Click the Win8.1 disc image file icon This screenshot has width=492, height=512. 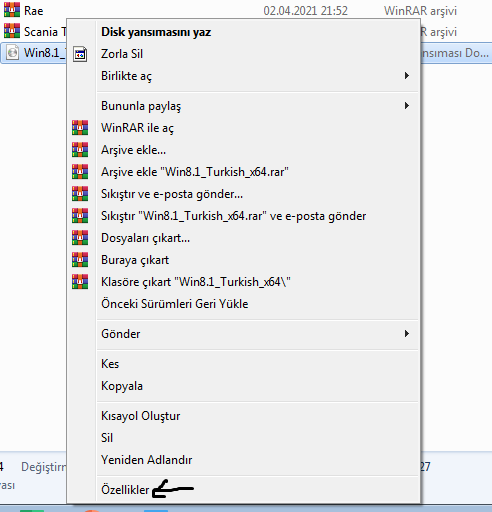click(x=13, y=53)
